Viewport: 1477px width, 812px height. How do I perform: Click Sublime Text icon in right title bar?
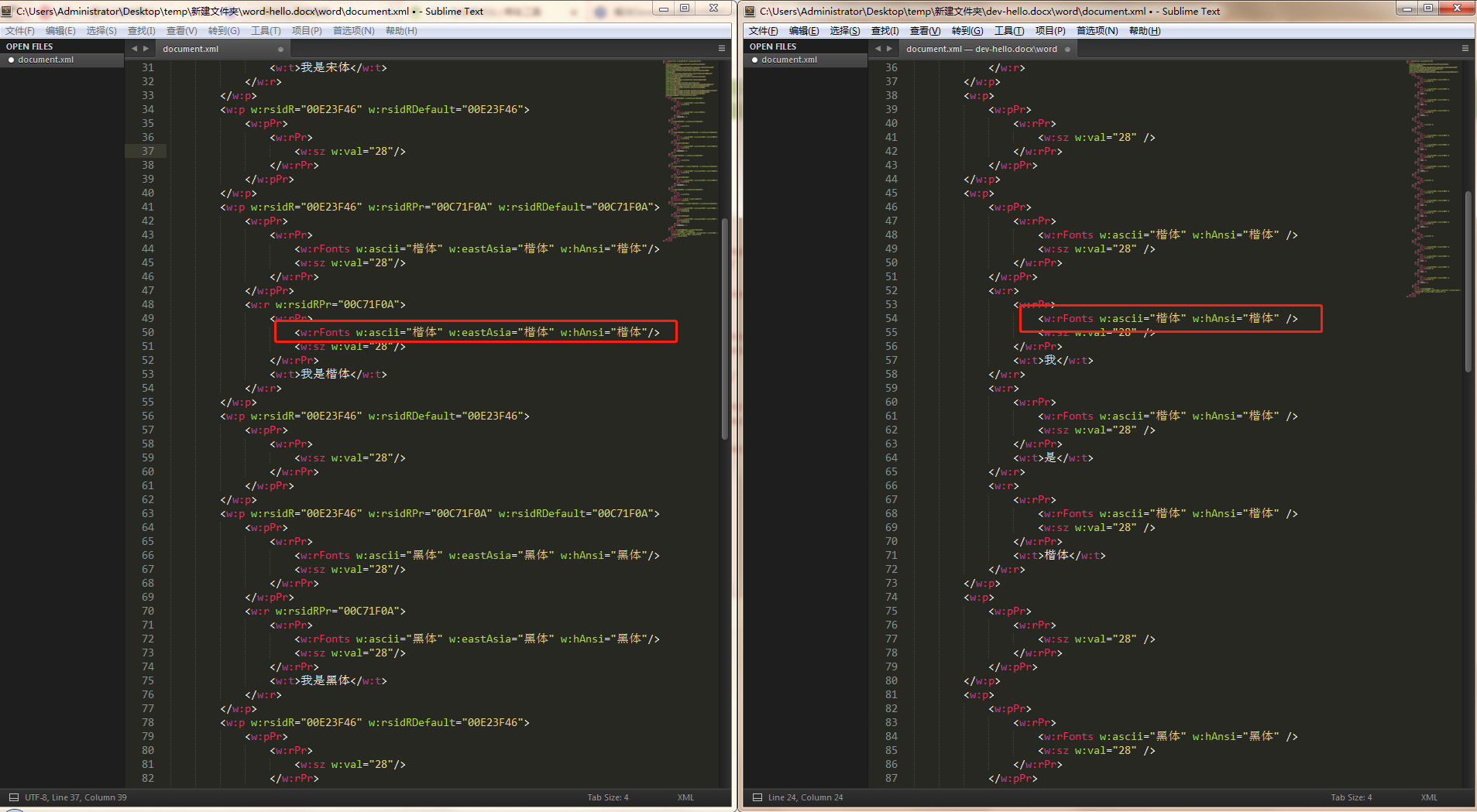click(x=750, y=11)
